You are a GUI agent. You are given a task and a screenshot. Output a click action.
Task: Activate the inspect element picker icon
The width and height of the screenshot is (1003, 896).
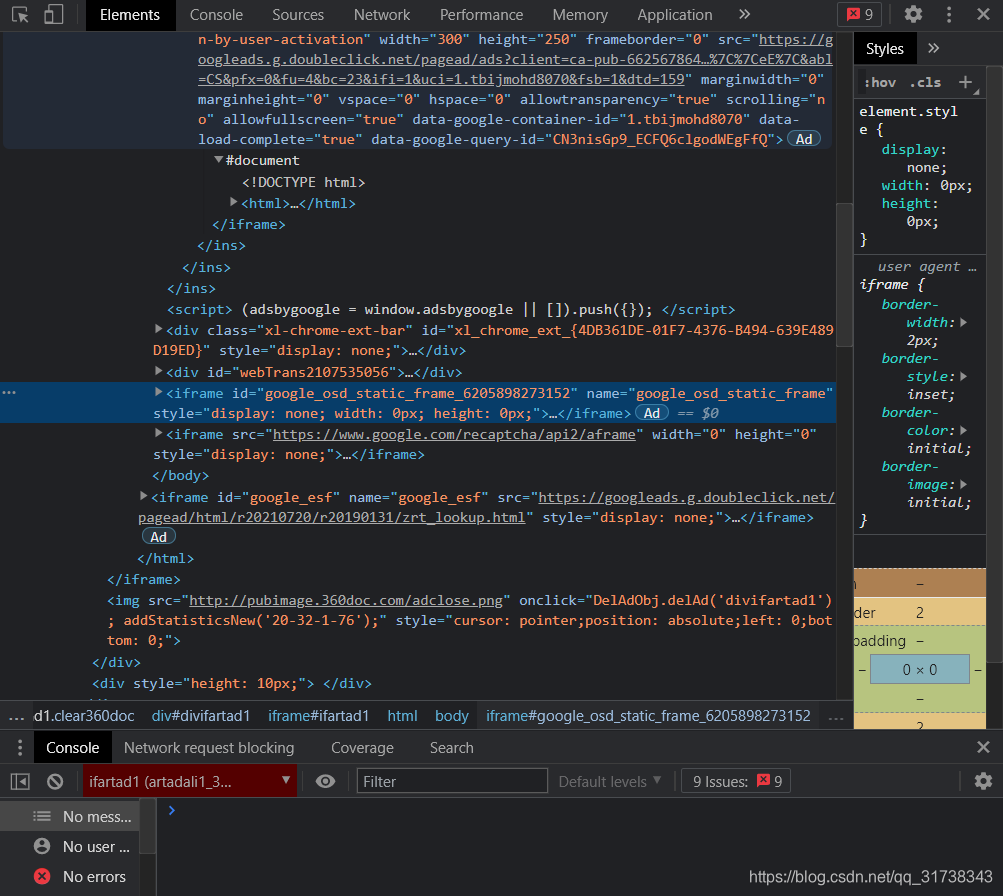point(20,15)
